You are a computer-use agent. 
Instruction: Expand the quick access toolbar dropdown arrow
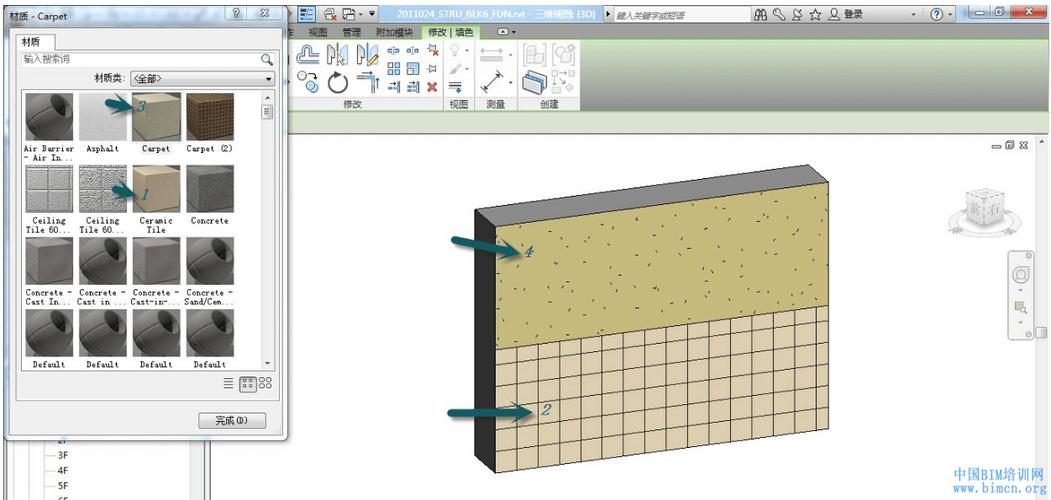tap(373, 14)
